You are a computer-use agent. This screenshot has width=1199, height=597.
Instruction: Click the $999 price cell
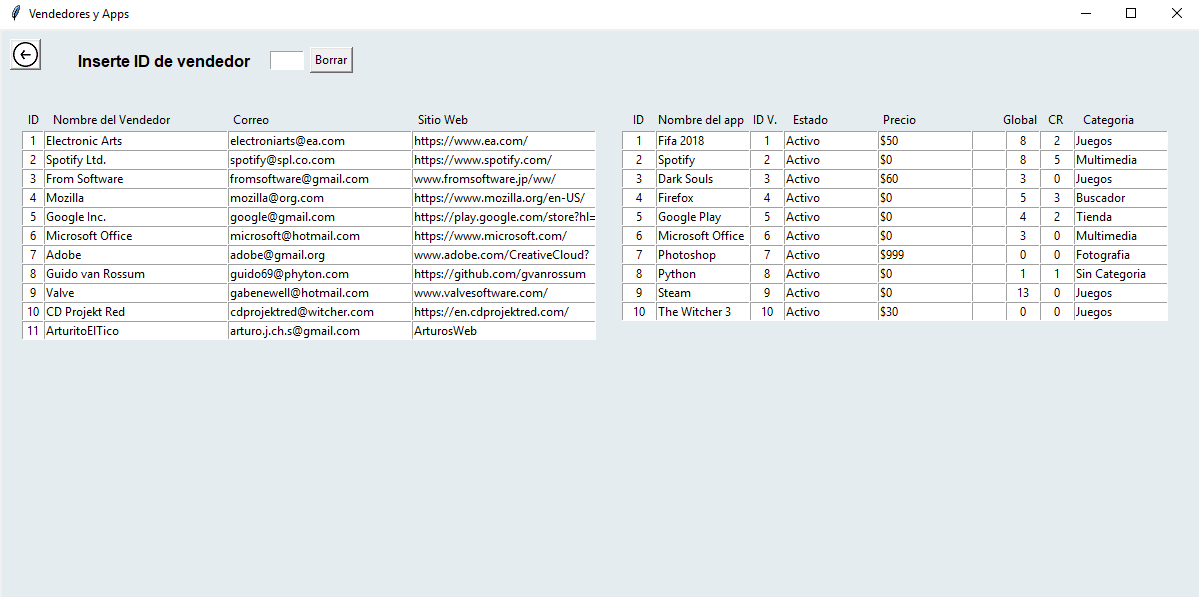(x=925, y=255)
